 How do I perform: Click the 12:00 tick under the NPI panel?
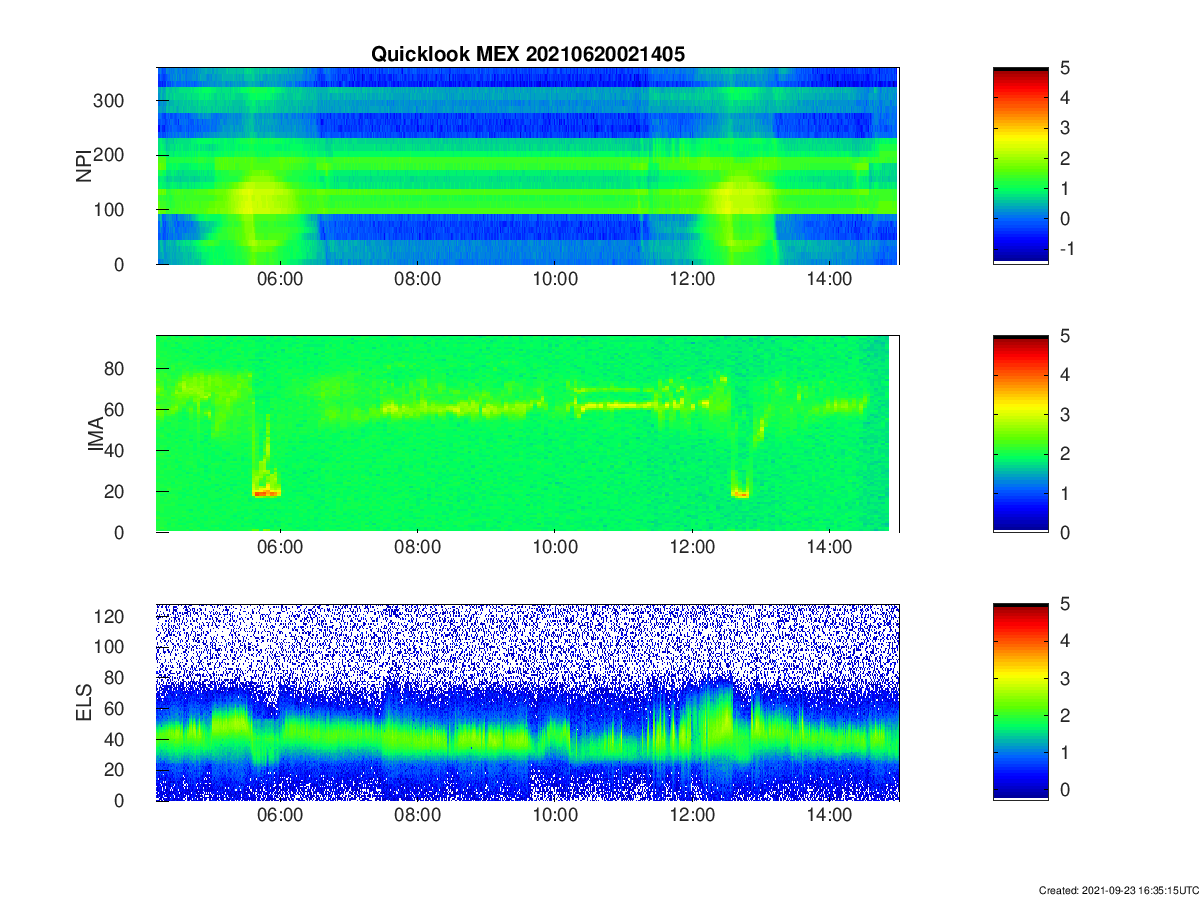[x=692, y=279]
